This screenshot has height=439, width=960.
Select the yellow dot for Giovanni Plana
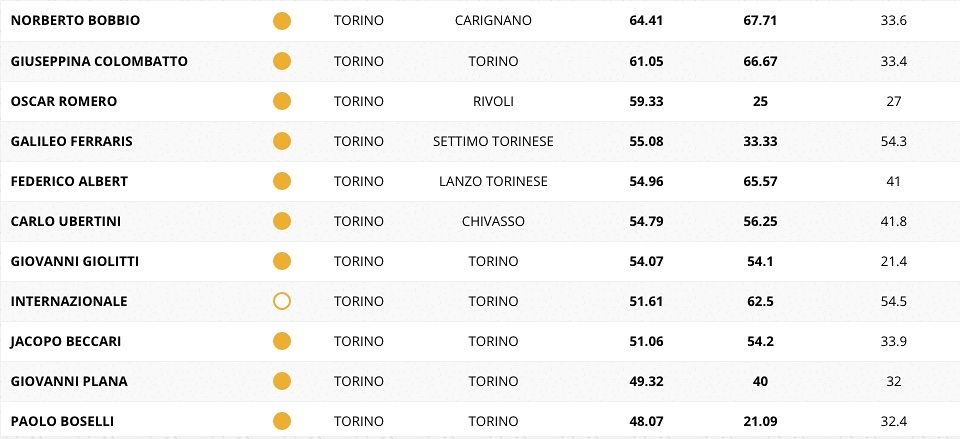pyautogui.click(x=282, y=381)
